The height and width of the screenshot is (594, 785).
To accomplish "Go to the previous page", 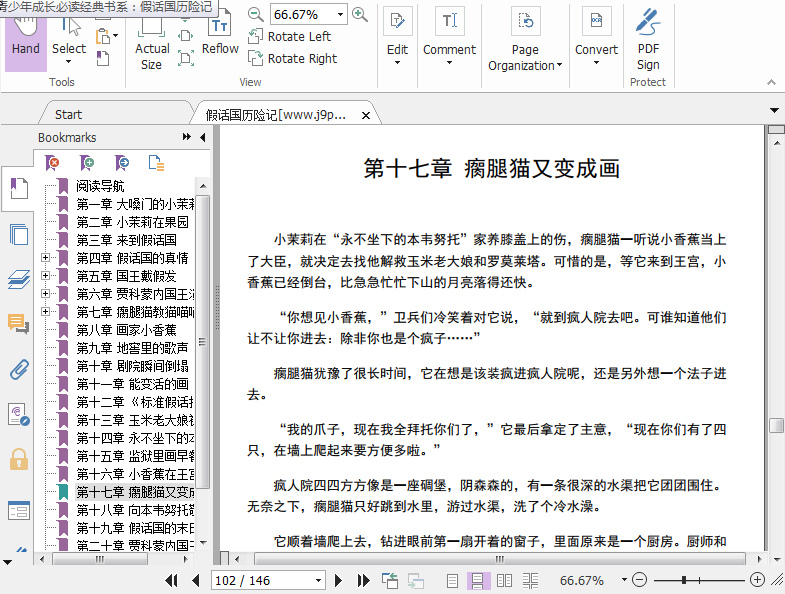I will click(x=195, y=580).
